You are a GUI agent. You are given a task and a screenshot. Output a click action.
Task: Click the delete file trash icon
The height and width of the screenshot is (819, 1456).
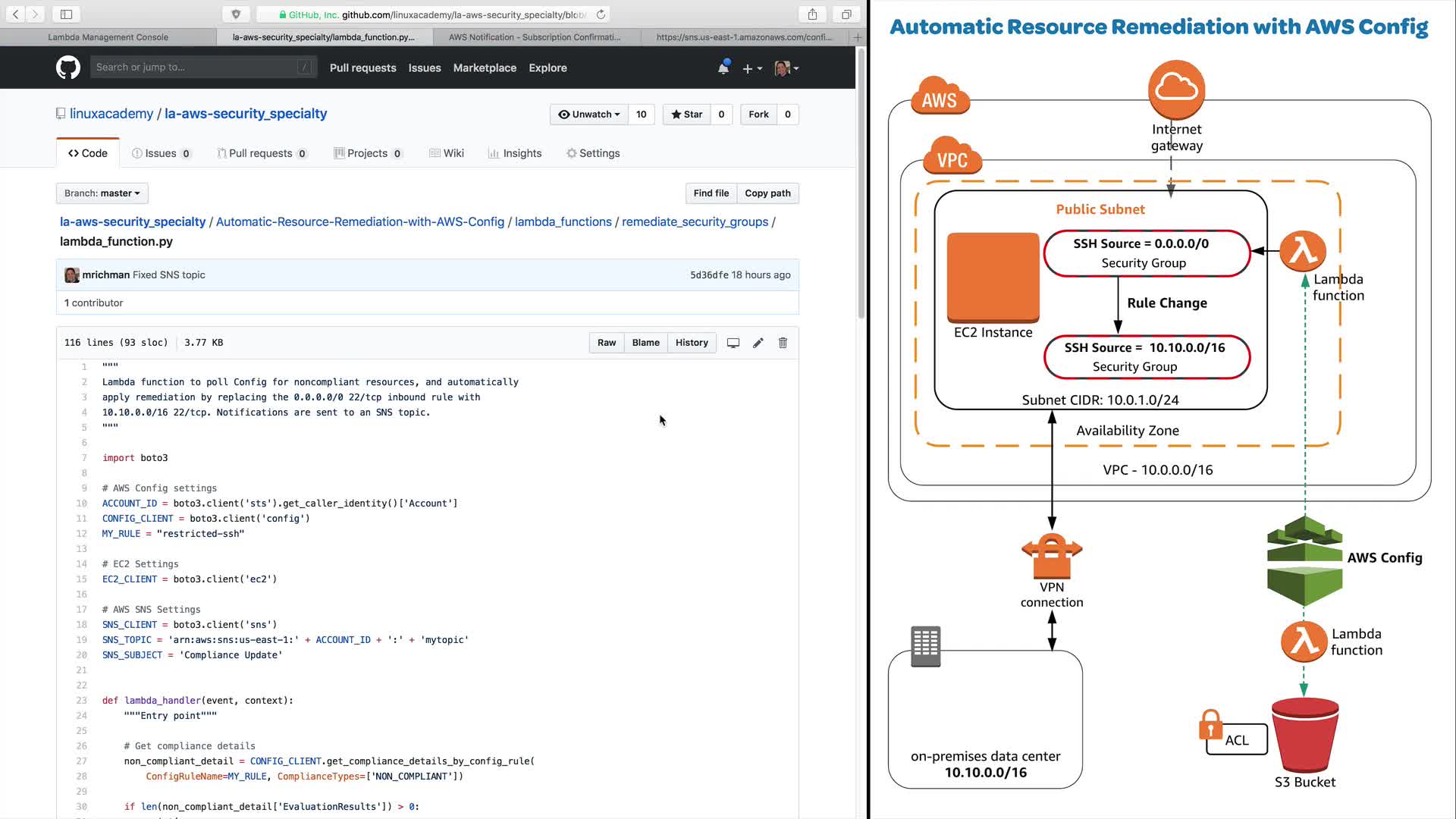click(x=783, y=343)
